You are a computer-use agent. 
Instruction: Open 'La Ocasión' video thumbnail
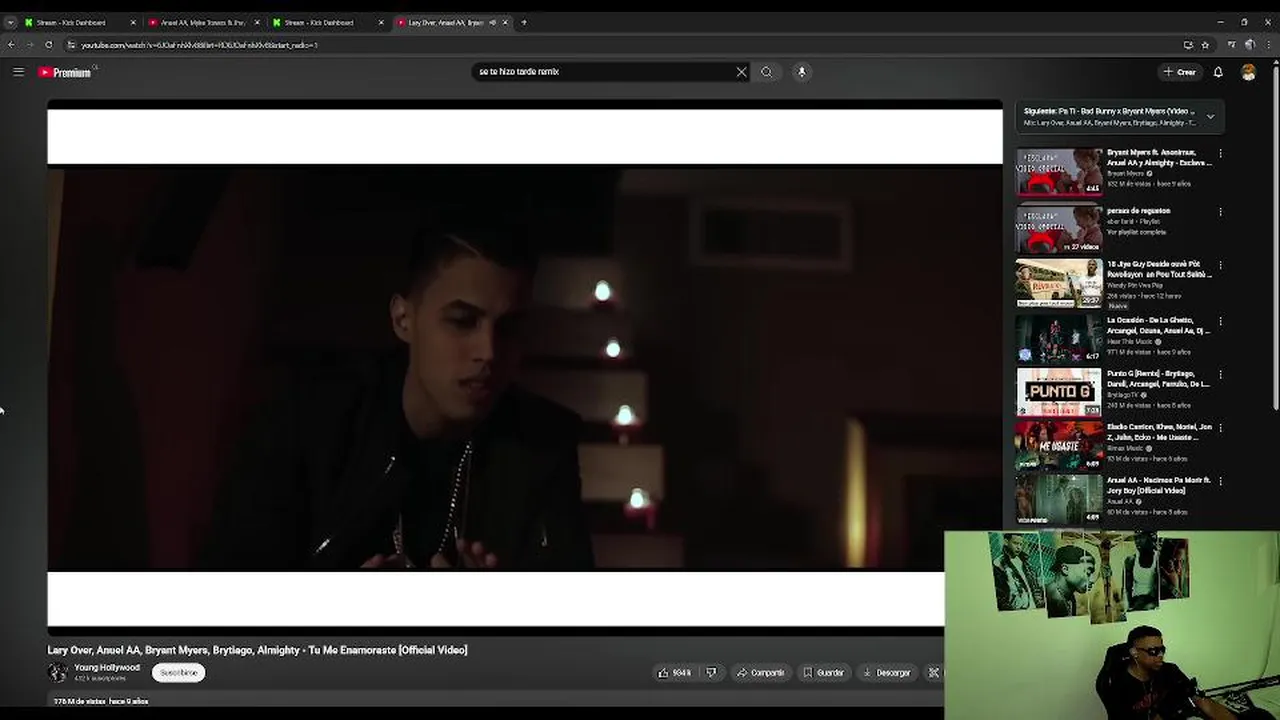tap(1059, 338)
